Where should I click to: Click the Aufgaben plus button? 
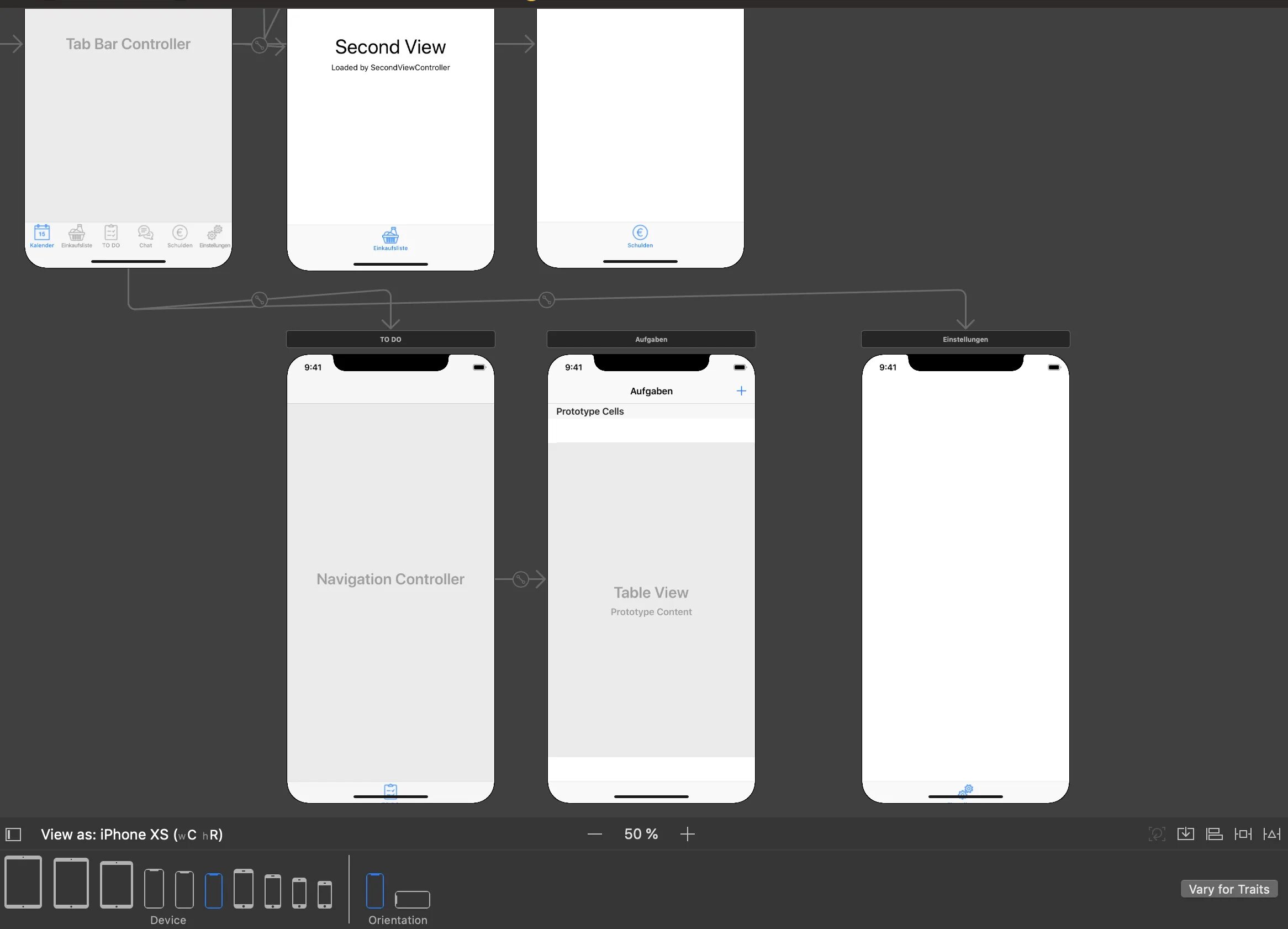741,390
